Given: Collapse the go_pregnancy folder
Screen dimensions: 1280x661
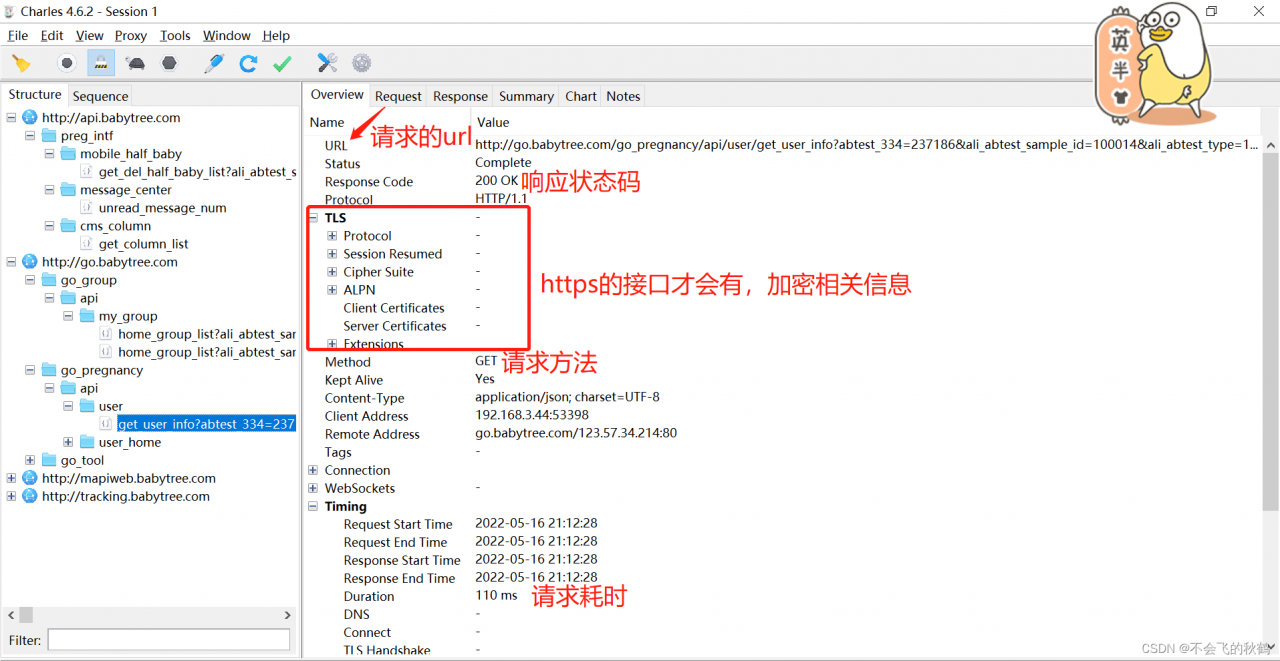Looking at the screenshot, I should tap(31, 370).
